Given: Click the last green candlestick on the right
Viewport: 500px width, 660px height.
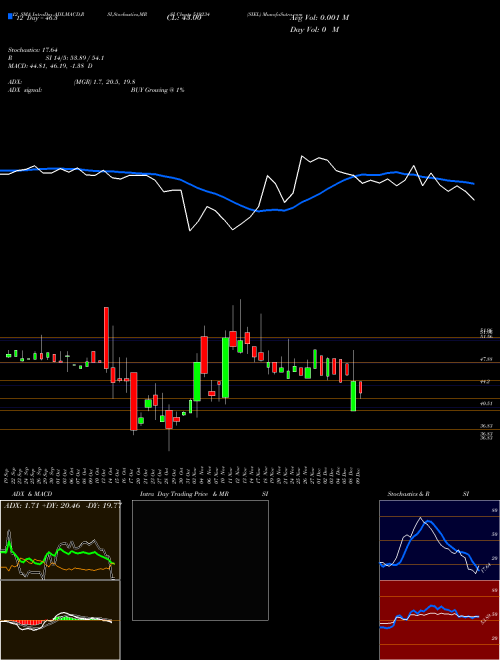Looking at the screenshot, I should click(x=354, y=396).
